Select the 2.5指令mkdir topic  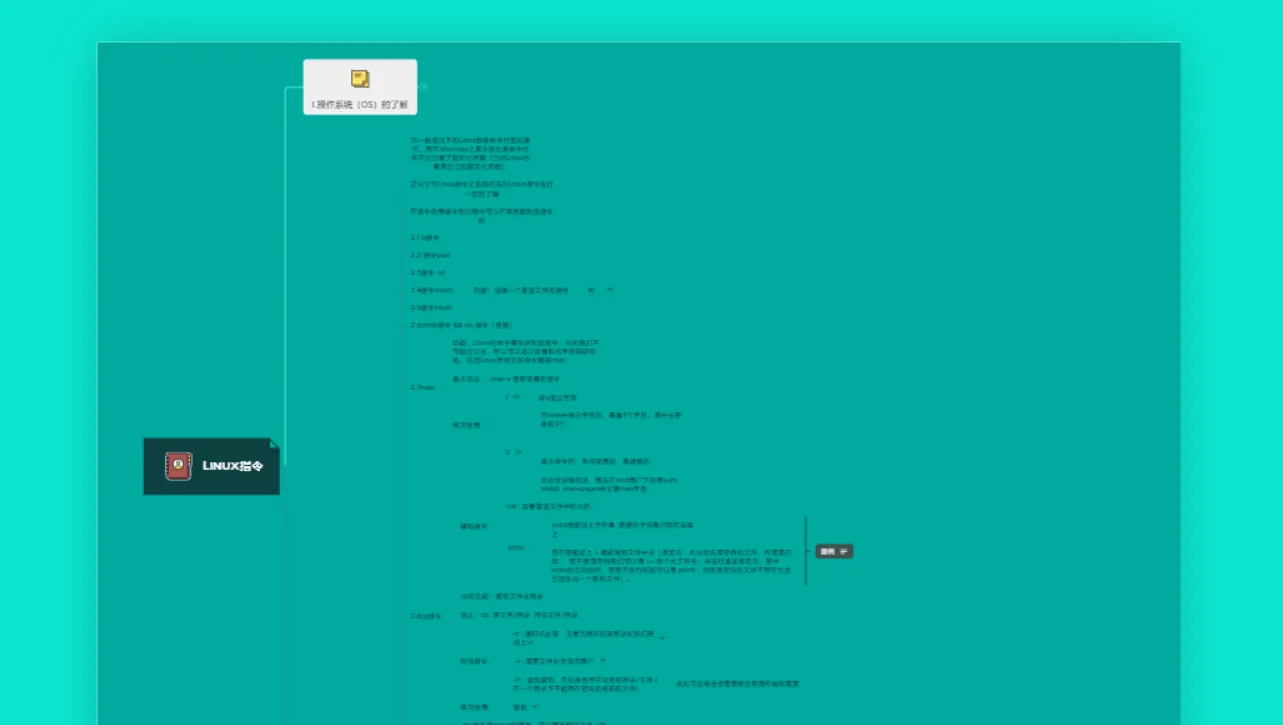tap(431, 307)
